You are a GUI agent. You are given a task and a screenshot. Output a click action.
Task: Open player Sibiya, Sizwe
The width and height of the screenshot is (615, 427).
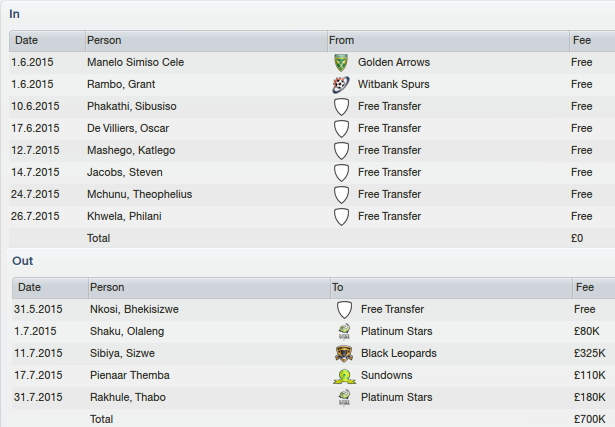click(122, 353)
